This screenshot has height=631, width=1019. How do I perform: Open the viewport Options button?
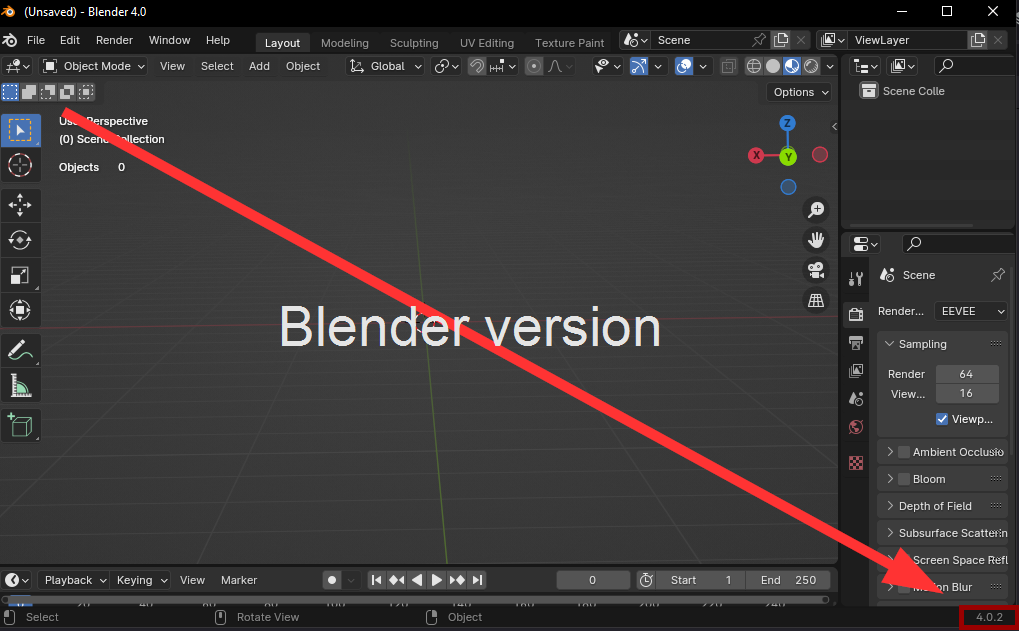coord(800,92)
